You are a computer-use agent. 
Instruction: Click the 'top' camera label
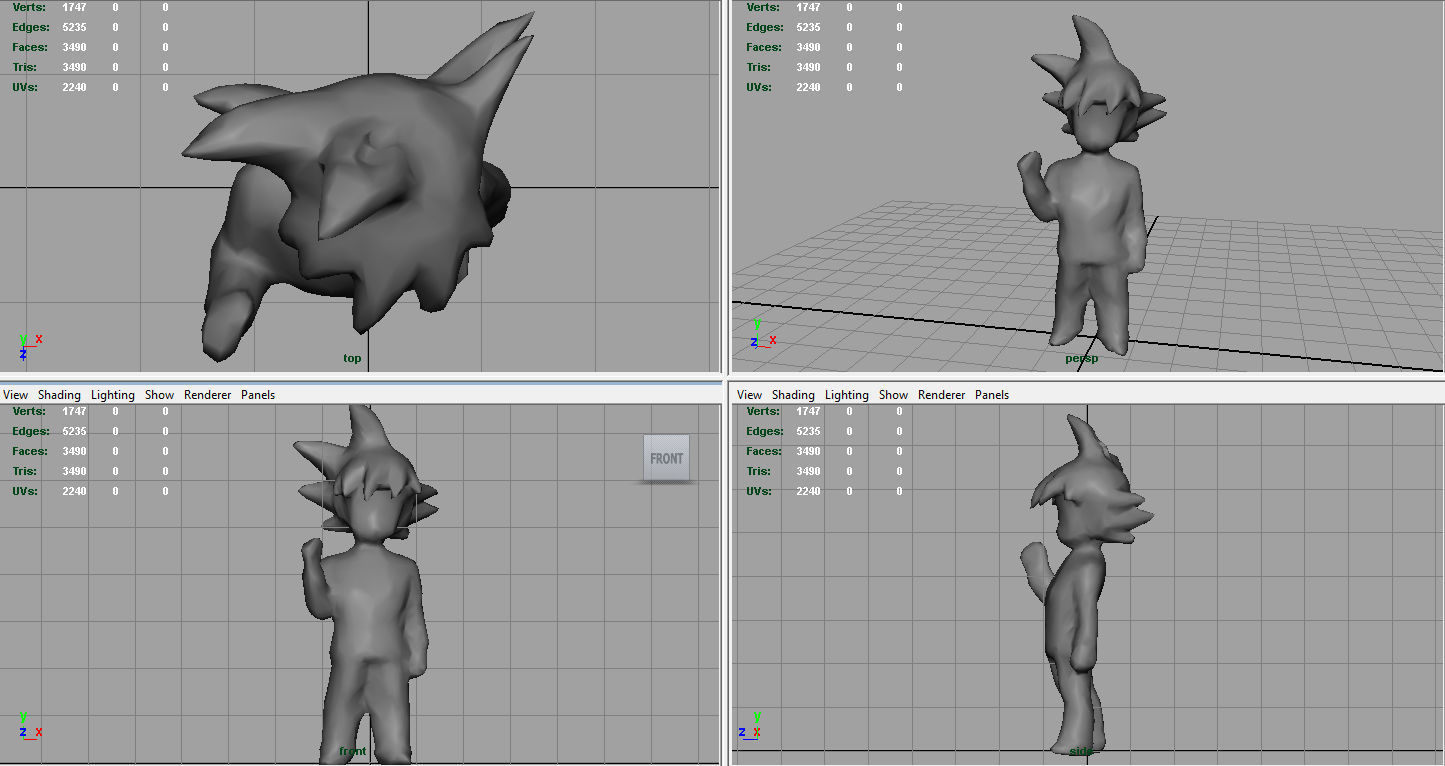(352, 358)
